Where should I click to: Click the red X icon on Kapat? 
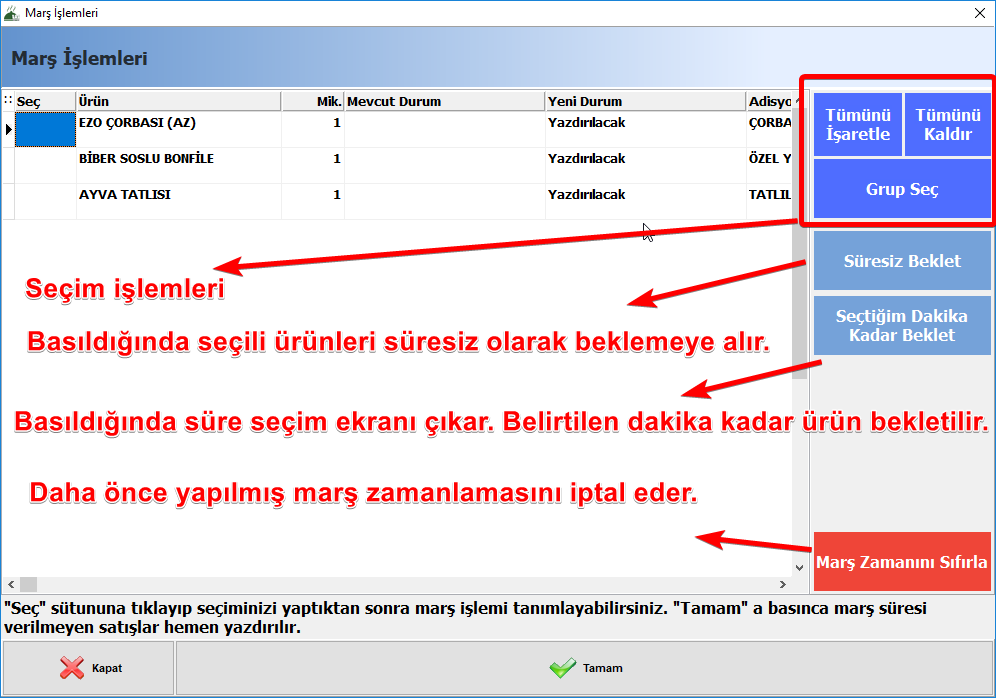(x=72, y=668)
